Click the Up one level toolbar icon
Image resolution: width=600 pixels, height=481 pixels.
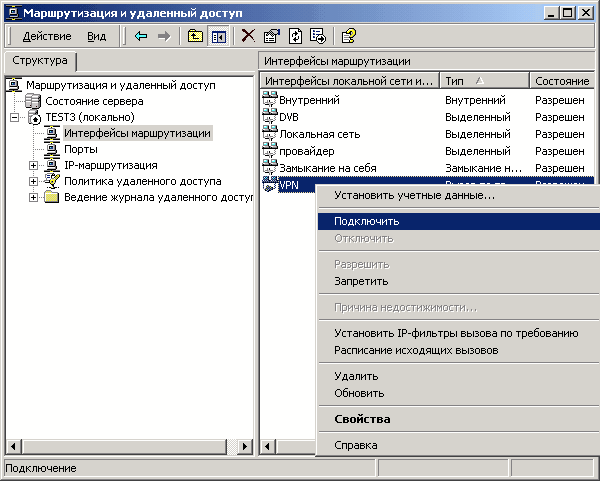(195, 36)
